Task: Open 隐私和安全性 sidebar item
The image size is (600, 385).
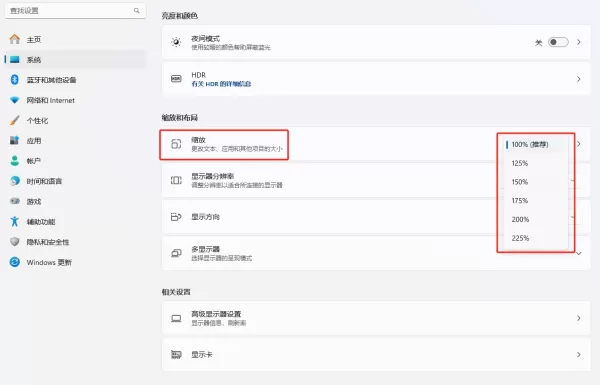Action: pos(75,242)
